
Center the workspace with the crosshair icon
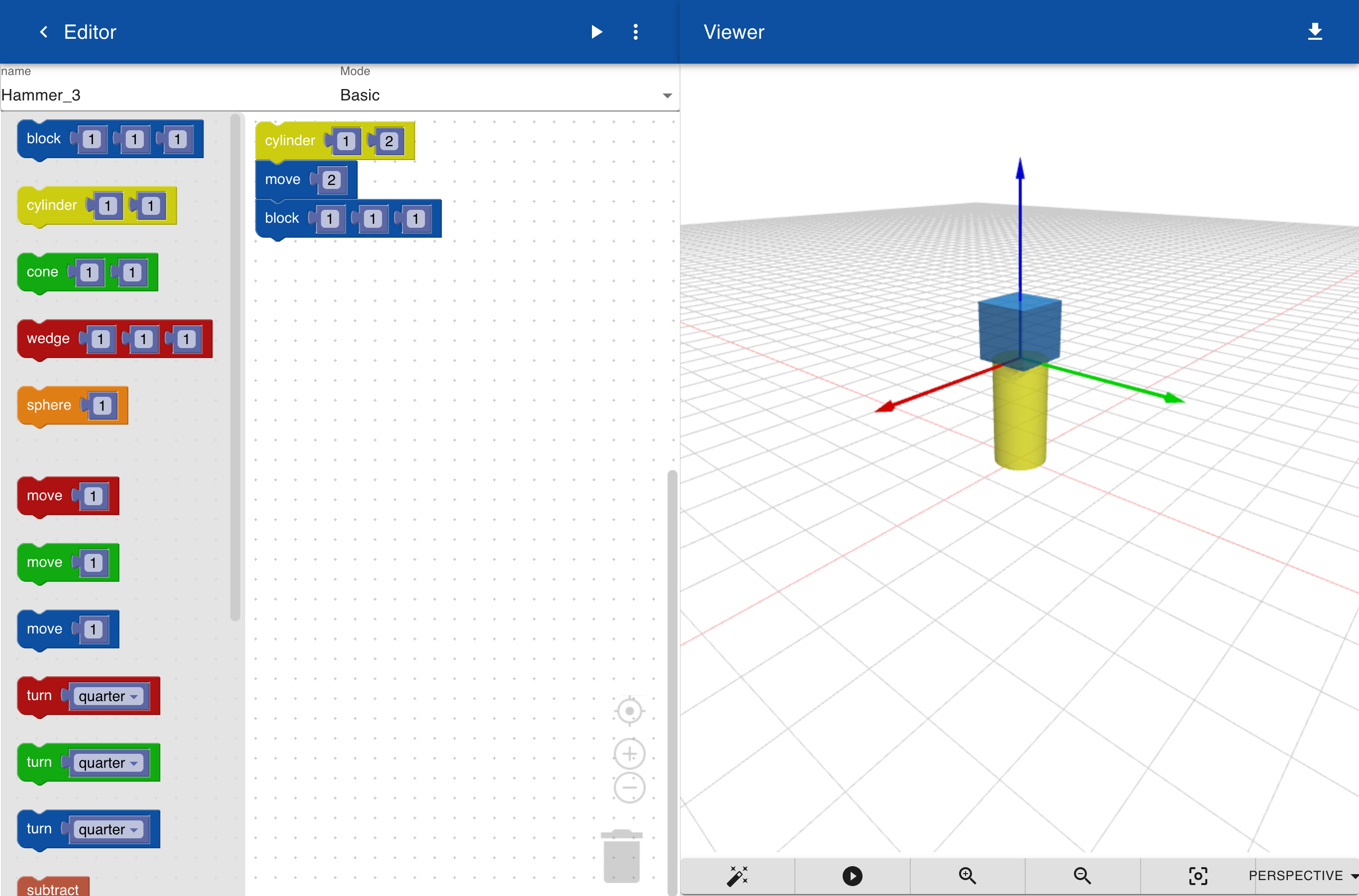(x=629, y=712)
